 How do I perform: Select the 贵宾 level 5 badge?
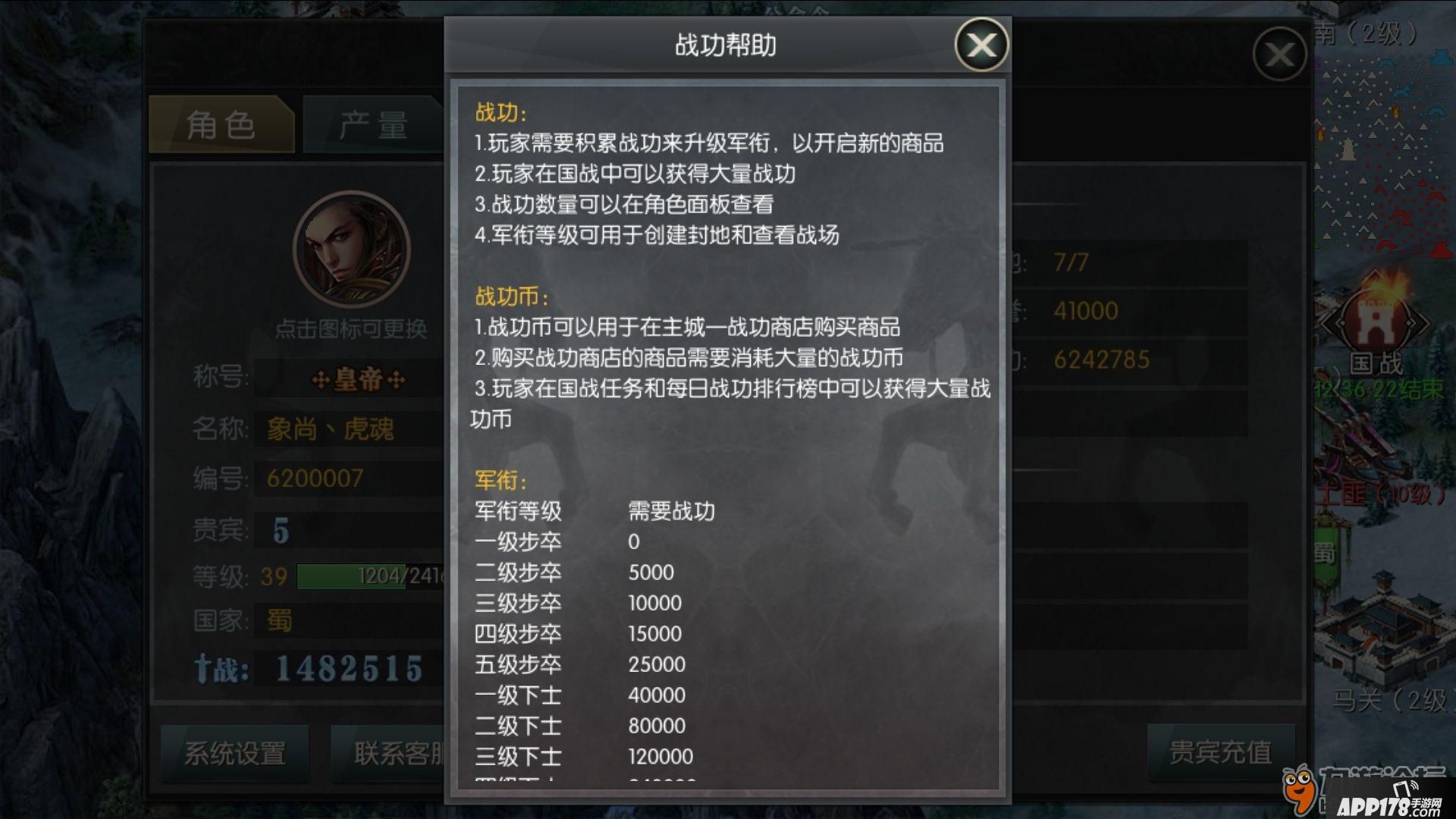pos(281,531)
